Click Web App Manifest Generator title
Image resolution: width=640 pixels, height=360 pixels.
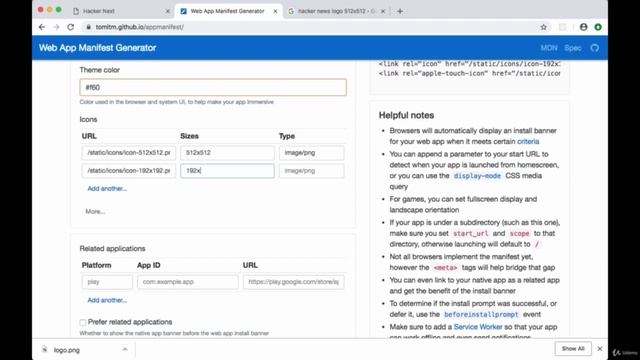coord(98,48)
